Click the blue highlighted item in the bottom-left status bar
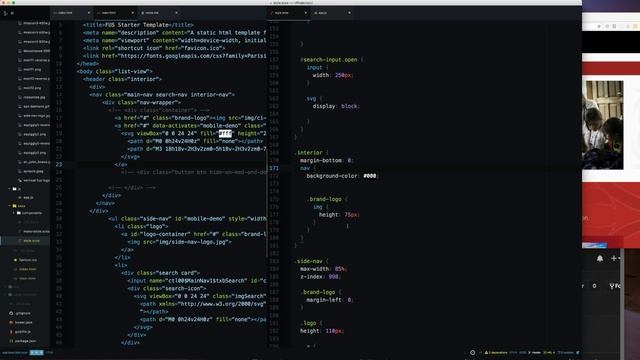The height and width of the screenshot is (360, 640). (x=36, y=353)
